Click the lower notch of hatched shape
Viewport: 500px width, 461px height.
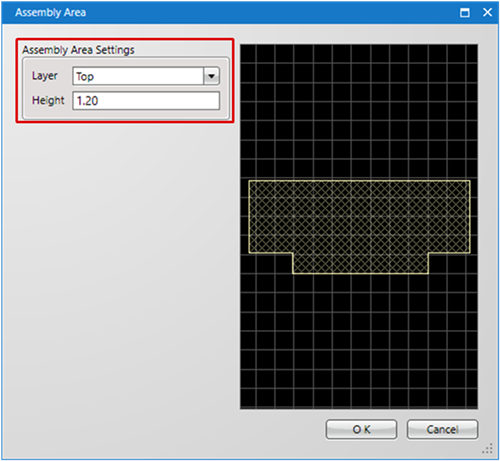[x=360, y=263]
